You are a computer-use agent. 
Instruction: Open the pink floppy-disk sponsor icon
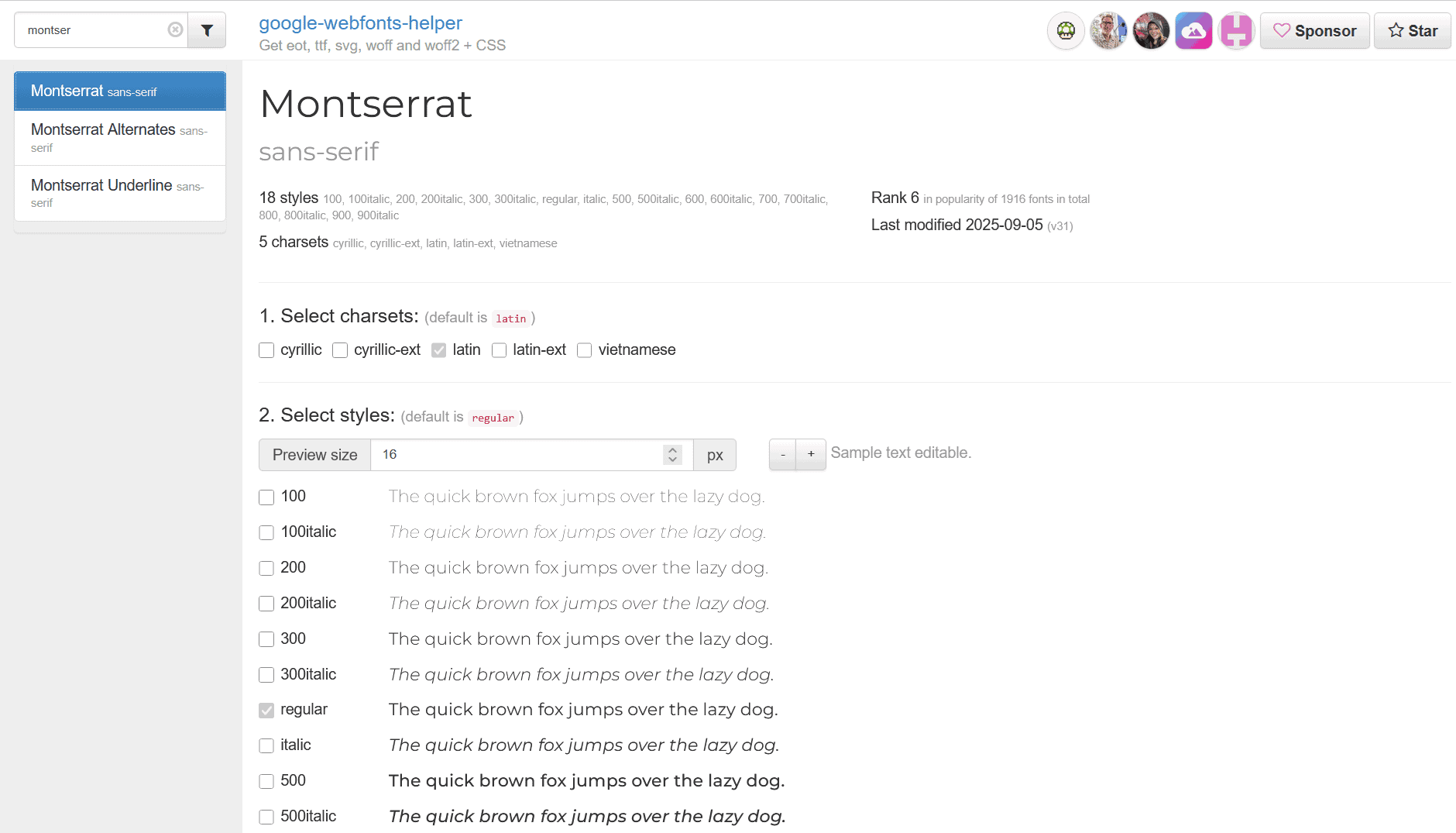pyautogui.click(x=1236, y=31)
